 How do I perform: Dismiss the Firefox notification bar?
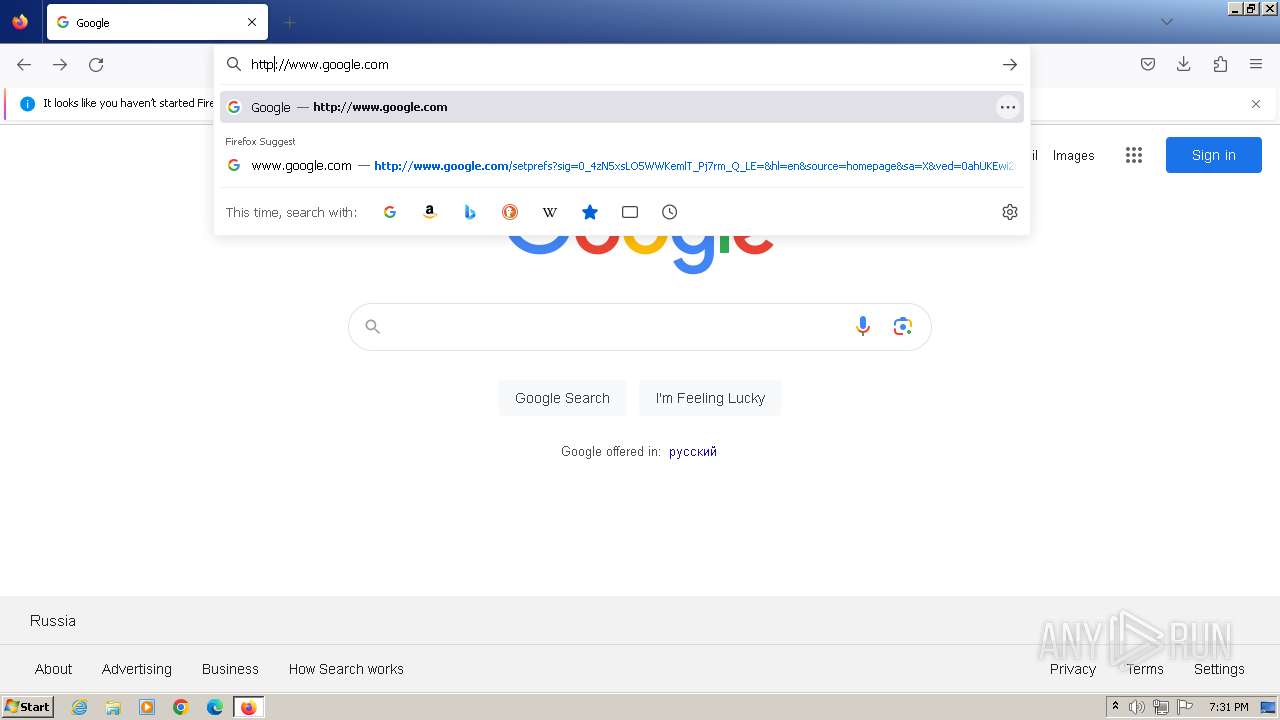tap(1256, 104)
